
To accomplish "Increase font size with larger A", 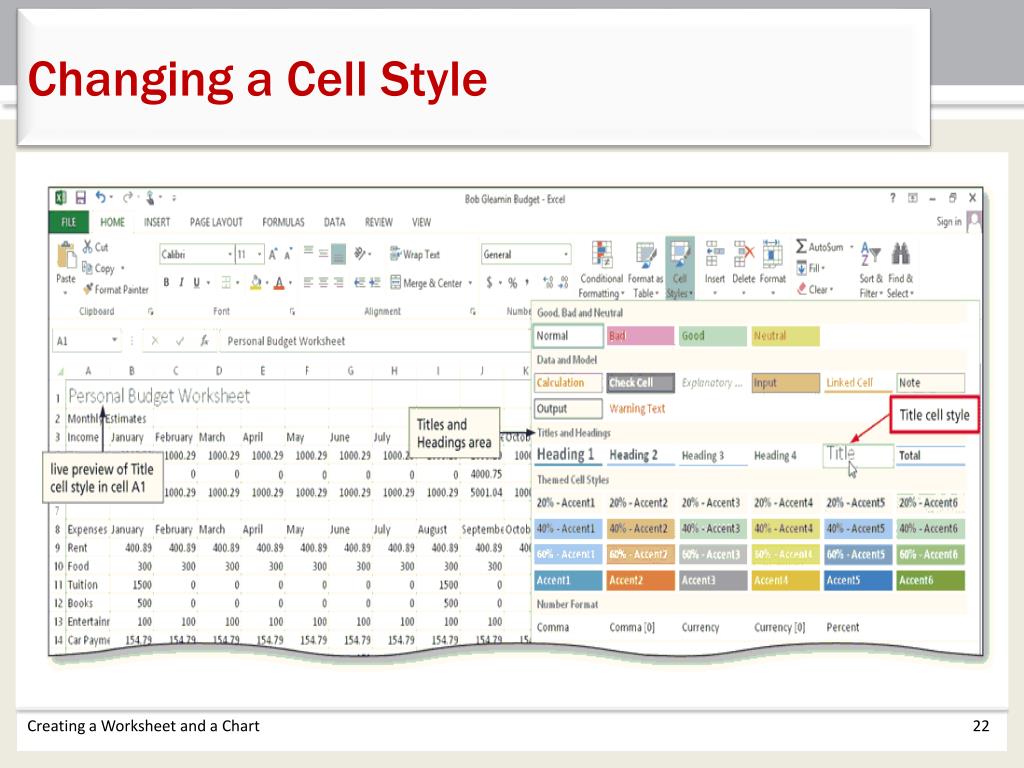I will pyautogui.click(x=273, y=254).
